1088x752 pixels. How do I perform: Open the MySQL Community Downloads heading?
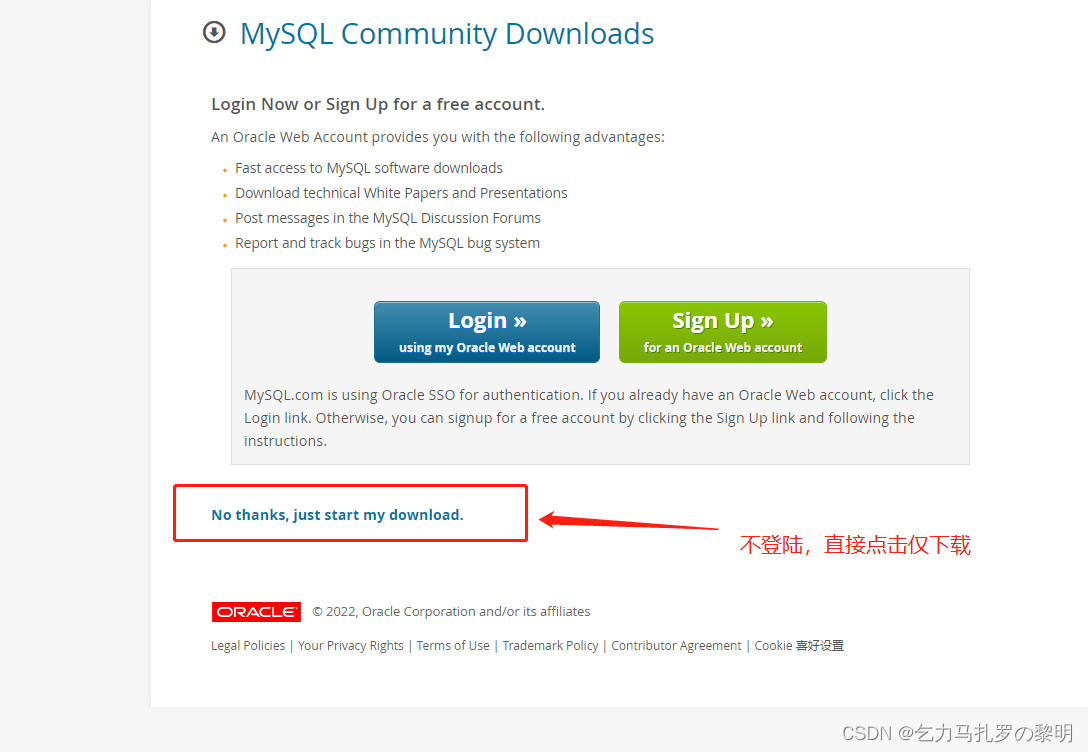click(x=446, y=34)
